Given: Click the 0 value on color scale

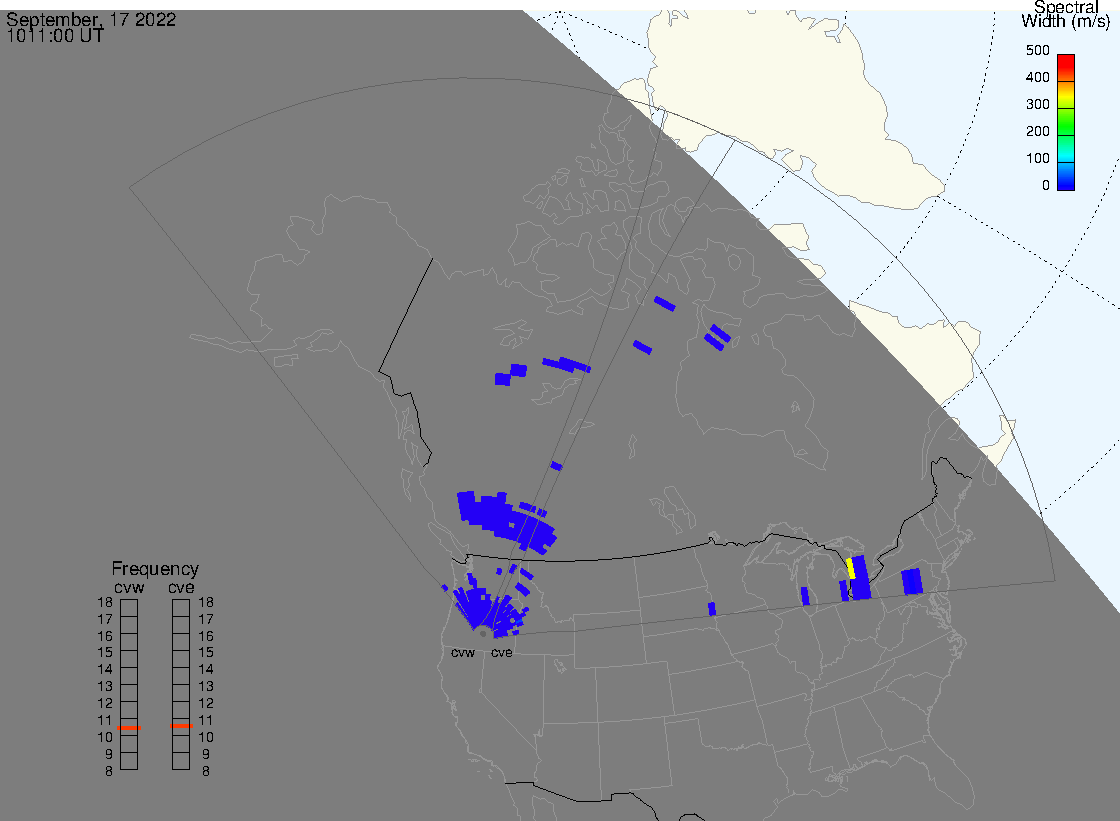Looking at the screenshot, I should (x=1046, y=186).
